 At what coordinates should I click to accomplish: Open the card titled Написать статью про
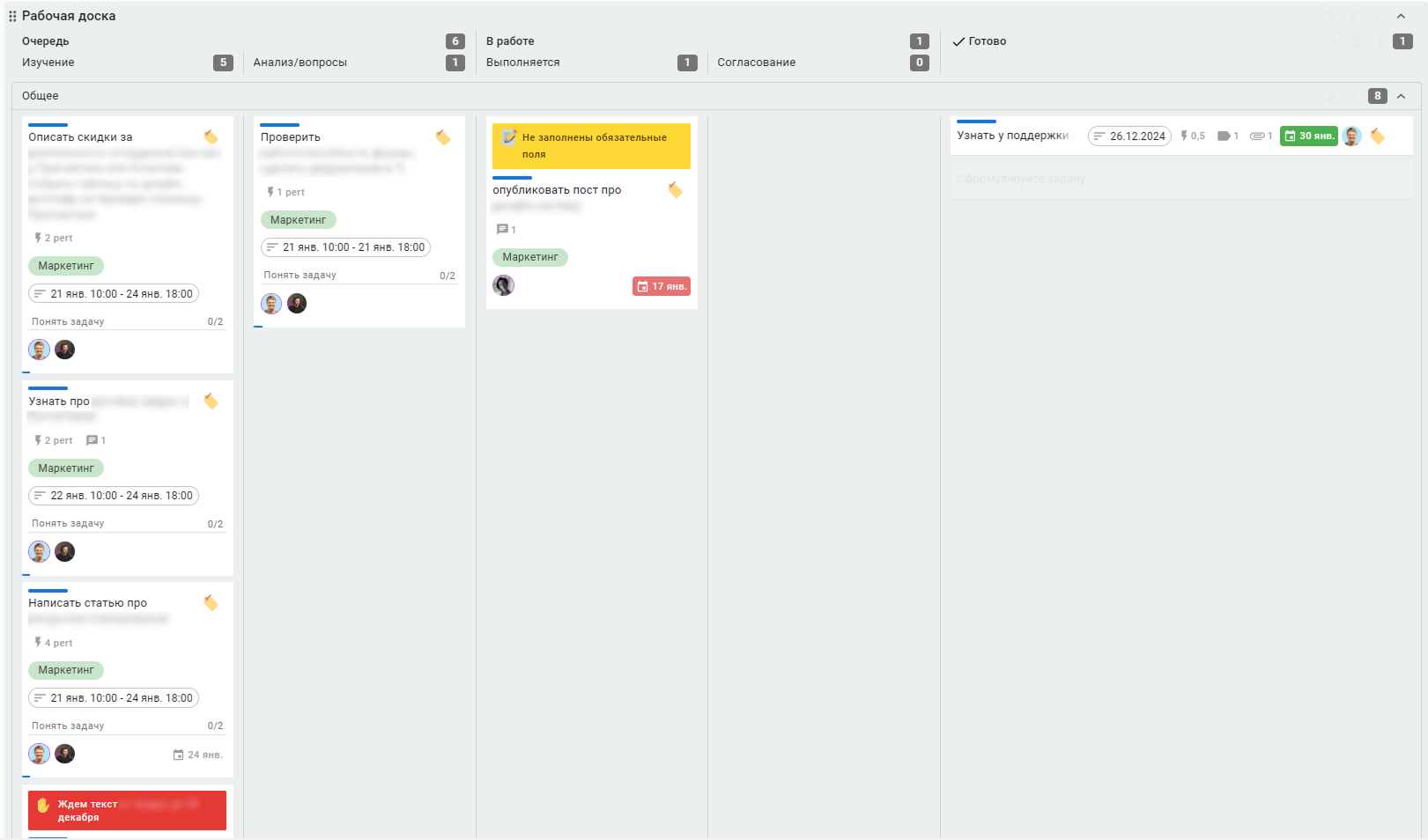pos(87,603)
